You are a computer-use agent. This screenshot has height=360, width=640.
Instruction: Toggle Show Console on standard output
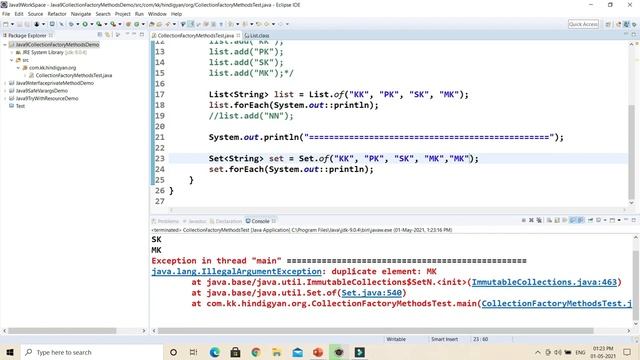click(573, 220)
